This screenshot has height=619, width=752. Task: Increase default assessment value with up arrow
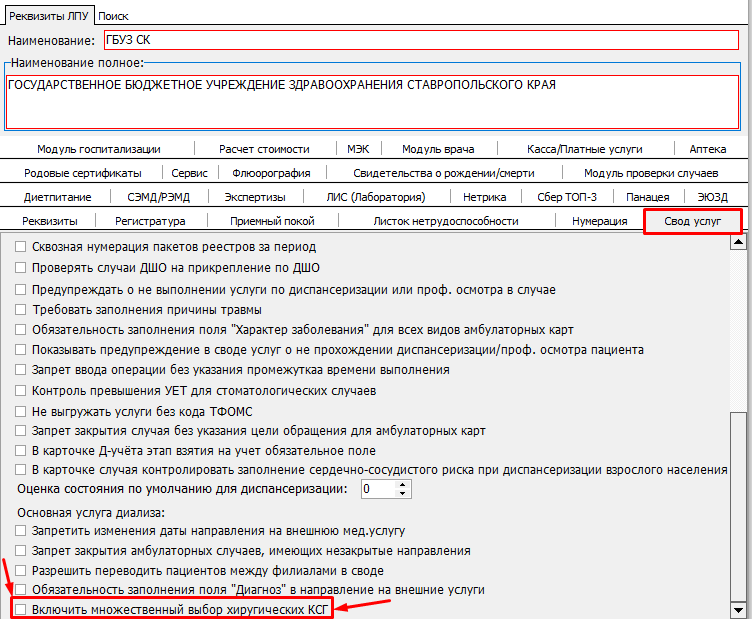(x=404, y=484)
